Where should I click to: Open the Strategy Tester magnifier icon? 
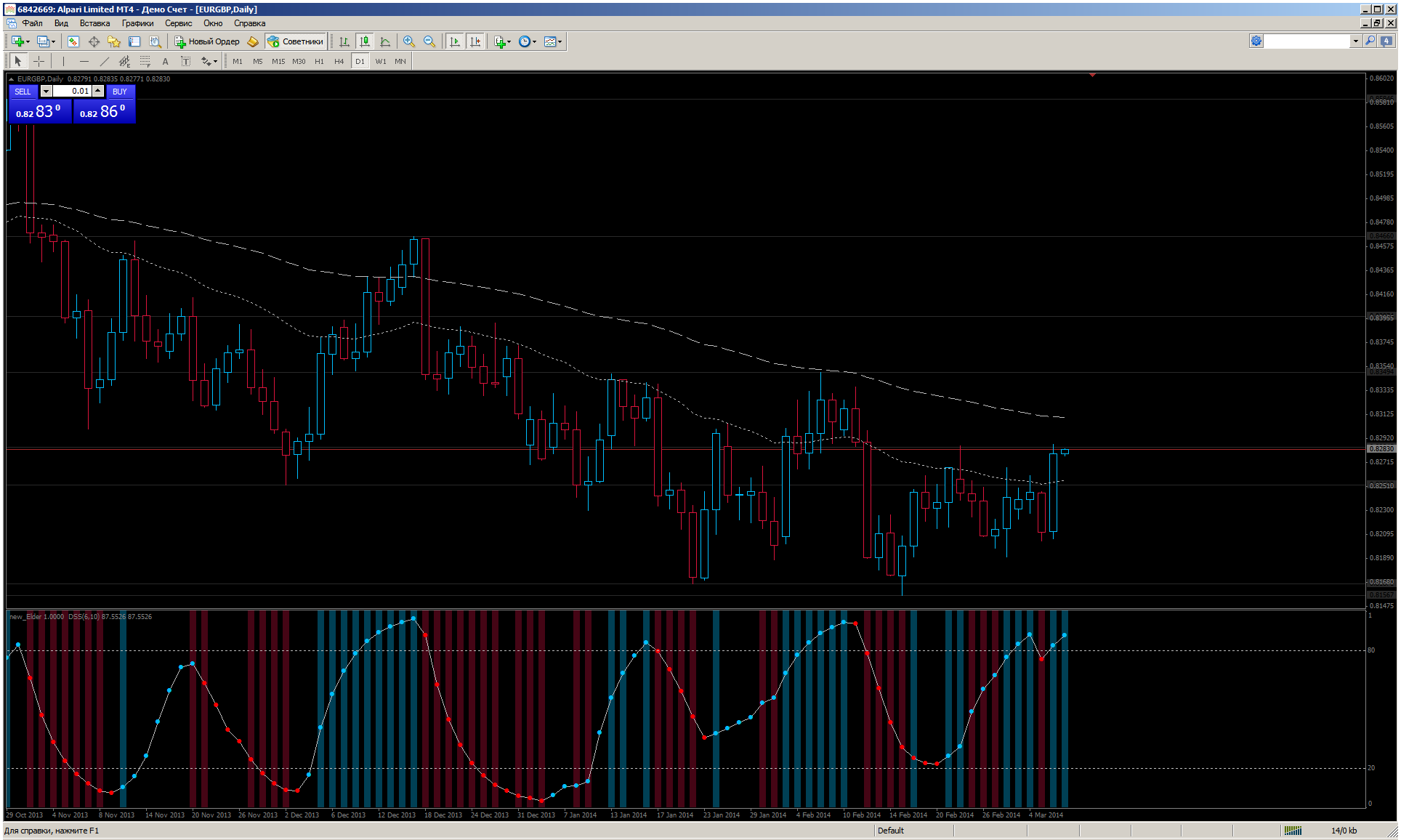[155, 41]
